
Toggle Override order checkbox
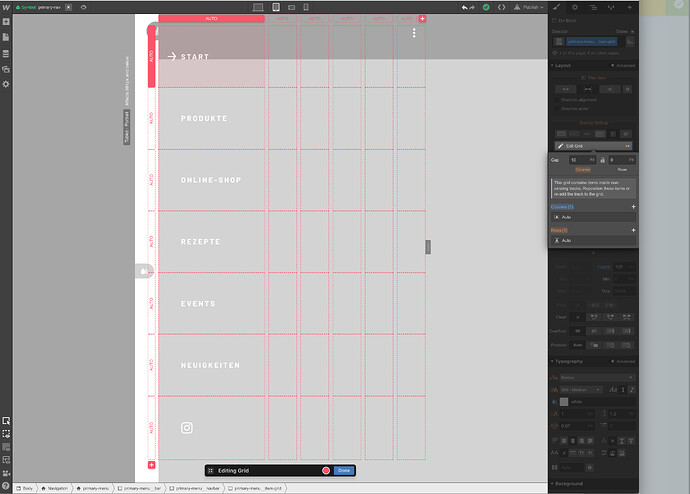(558, 108)
